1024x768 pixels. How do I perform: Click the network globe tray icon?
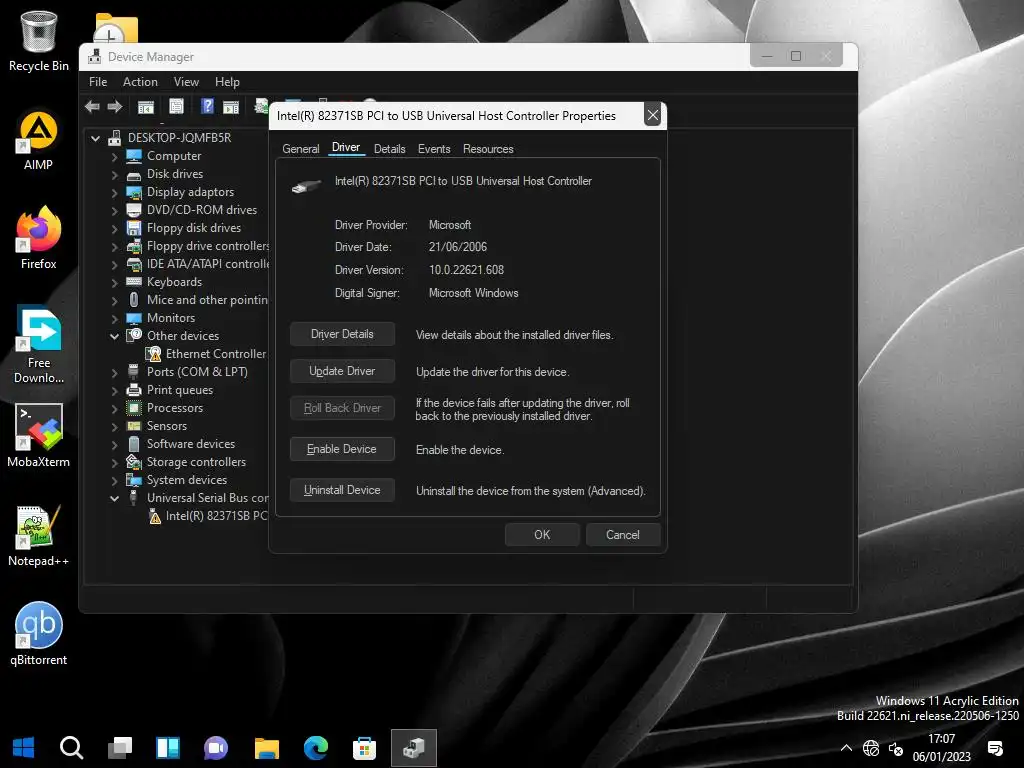pos(871,748)
